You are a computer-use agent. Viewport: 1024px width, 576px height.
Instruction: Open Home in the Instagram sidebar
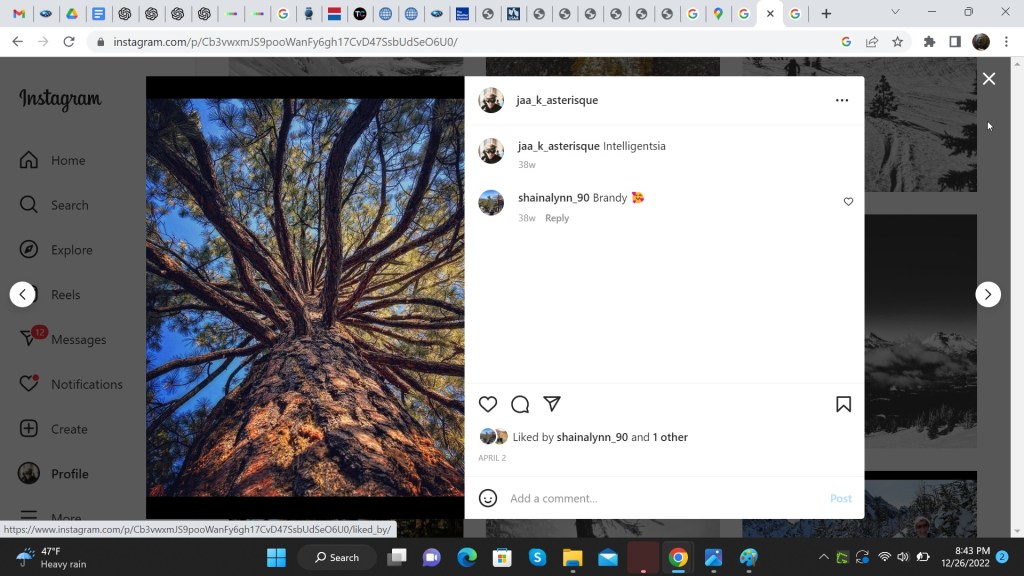pyautogui.click(x=68, y=160)
